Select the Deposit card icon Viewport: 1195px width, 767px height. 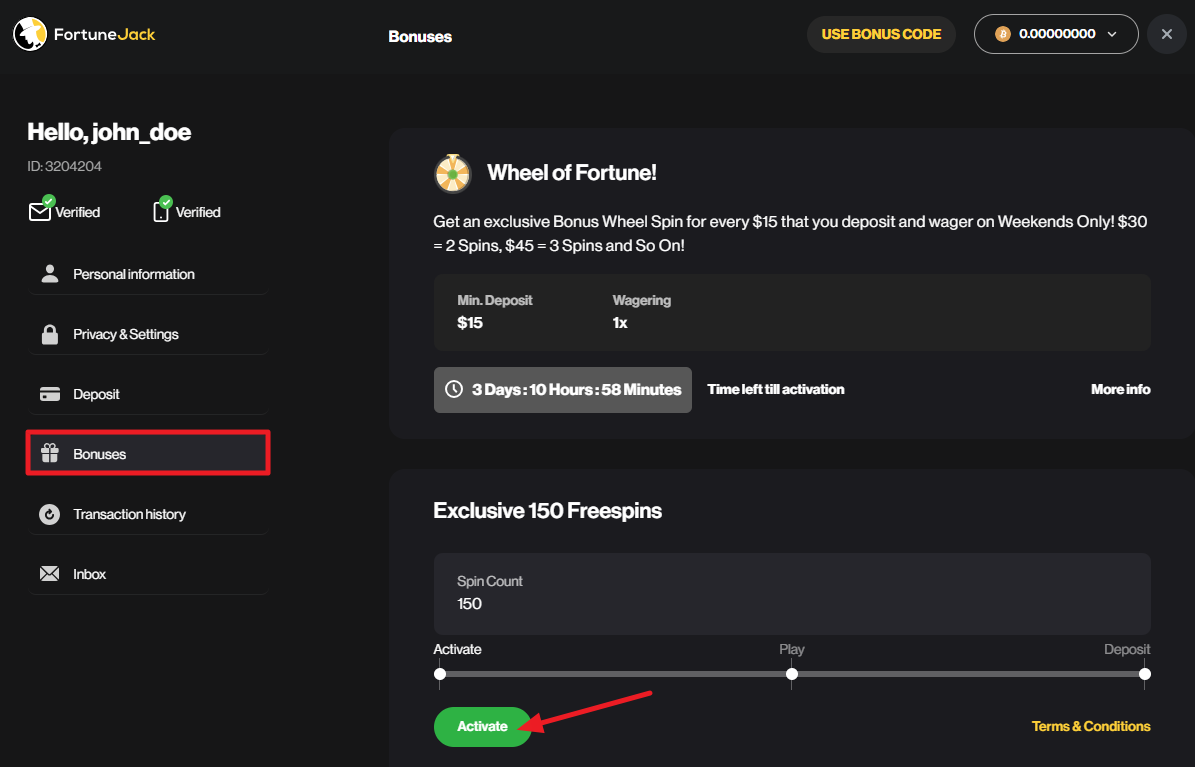(50, 393)
